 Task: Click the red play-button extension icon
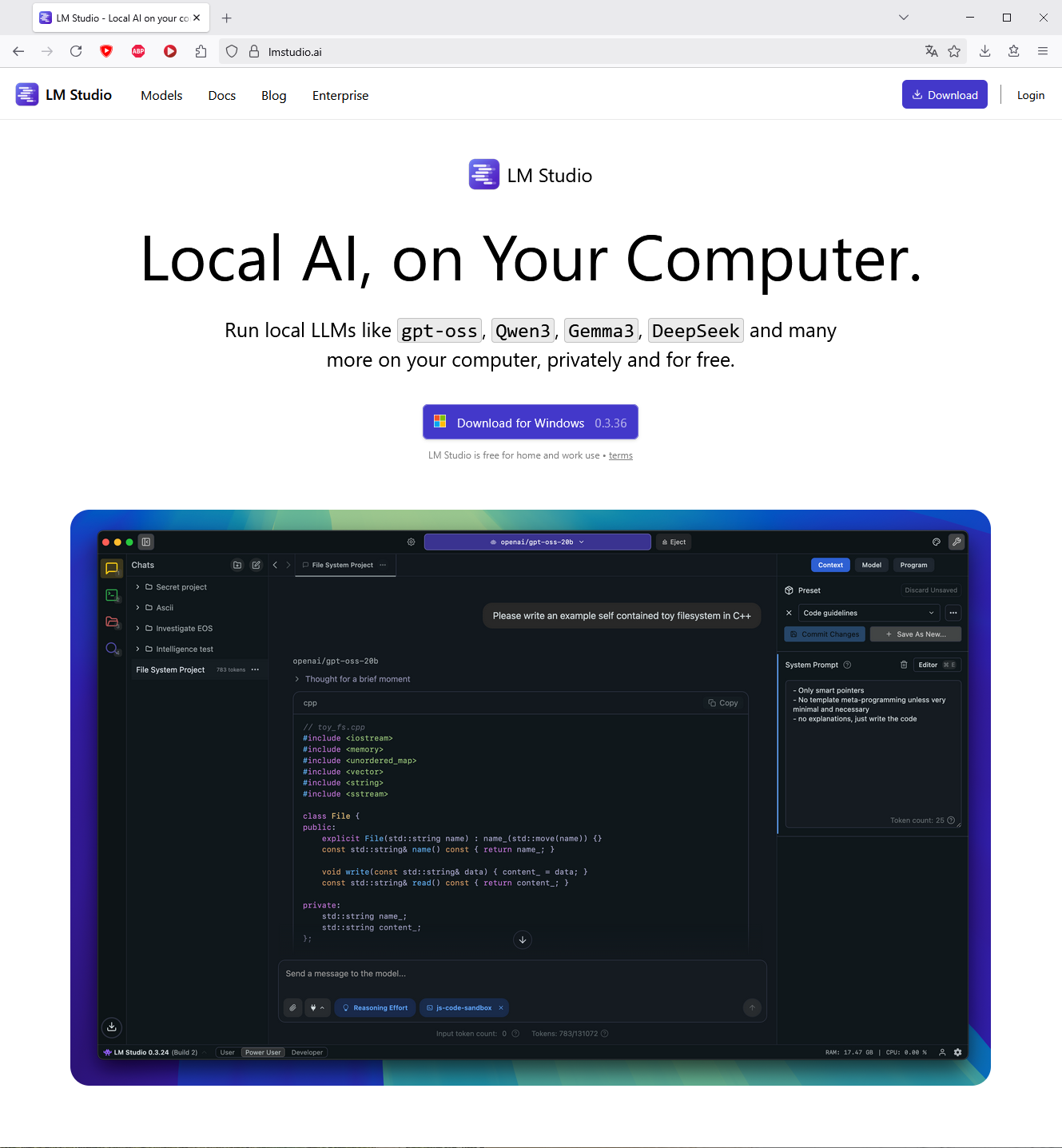click(170, 51)
